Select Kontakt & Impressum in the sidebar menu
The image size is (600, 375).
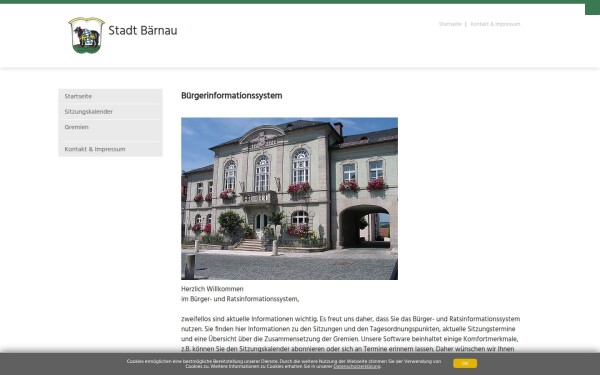(x=110, y=149)
